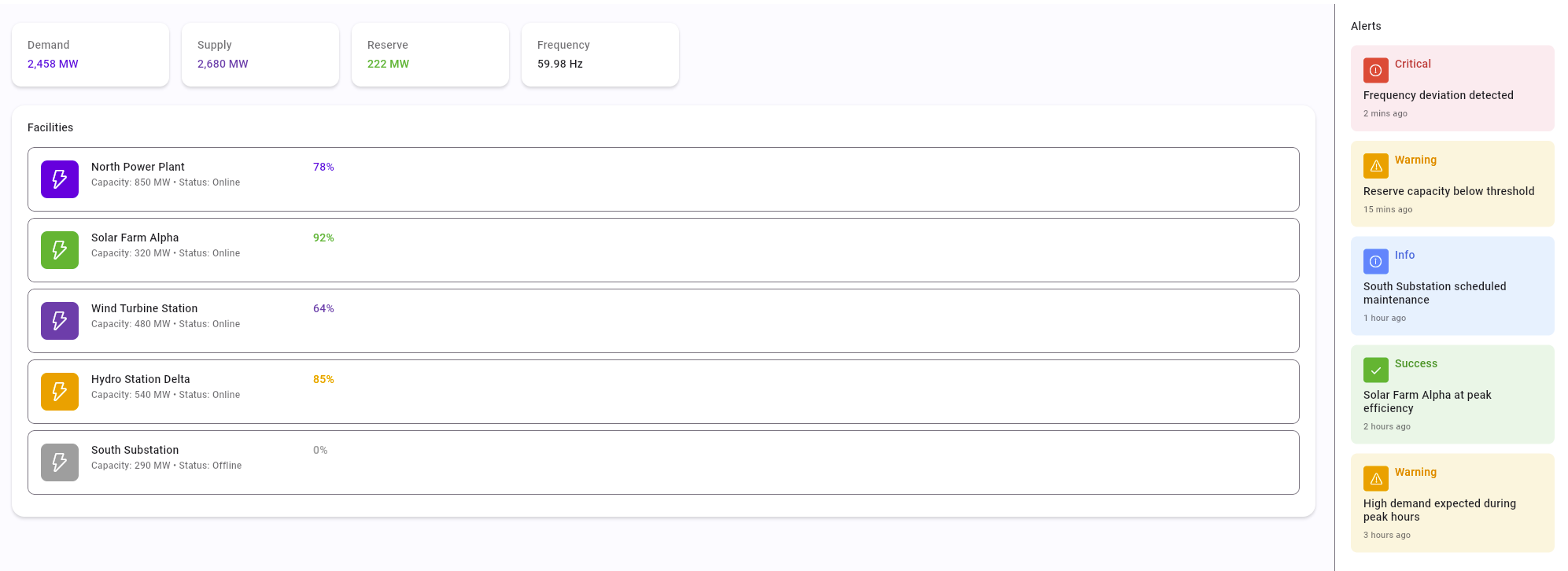Viewport: 1568px width, 571px height.
Task: Click the green Solar Farm Alpha icon
Action: click(60, 250)
